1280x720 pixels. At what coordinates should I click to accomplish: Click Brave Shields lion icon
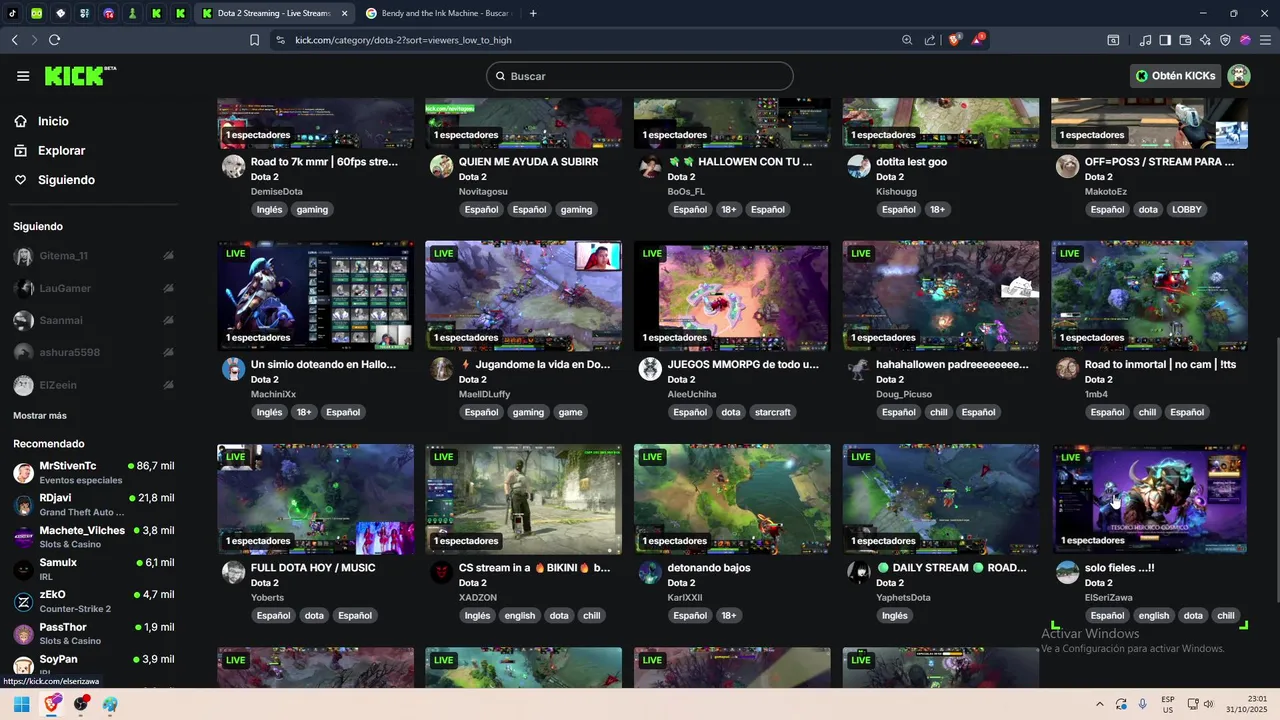(x=954, y=40)
